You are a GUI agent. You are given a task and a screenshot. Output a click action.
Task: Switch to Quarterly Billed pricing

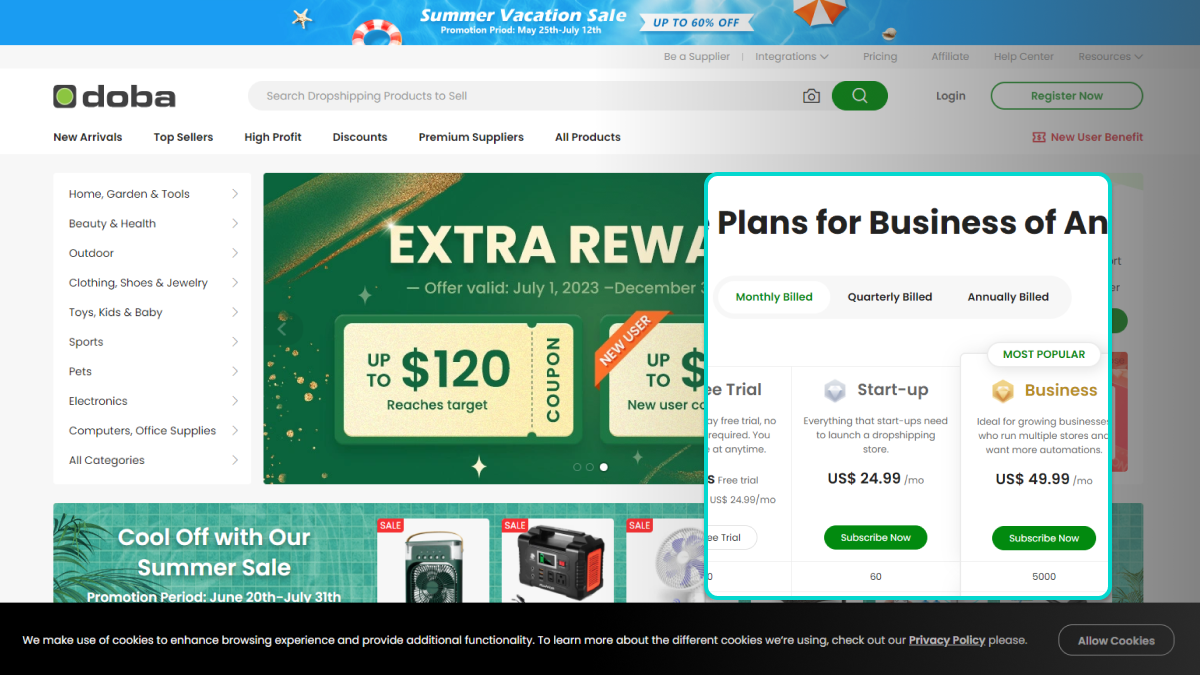[890, 297]
